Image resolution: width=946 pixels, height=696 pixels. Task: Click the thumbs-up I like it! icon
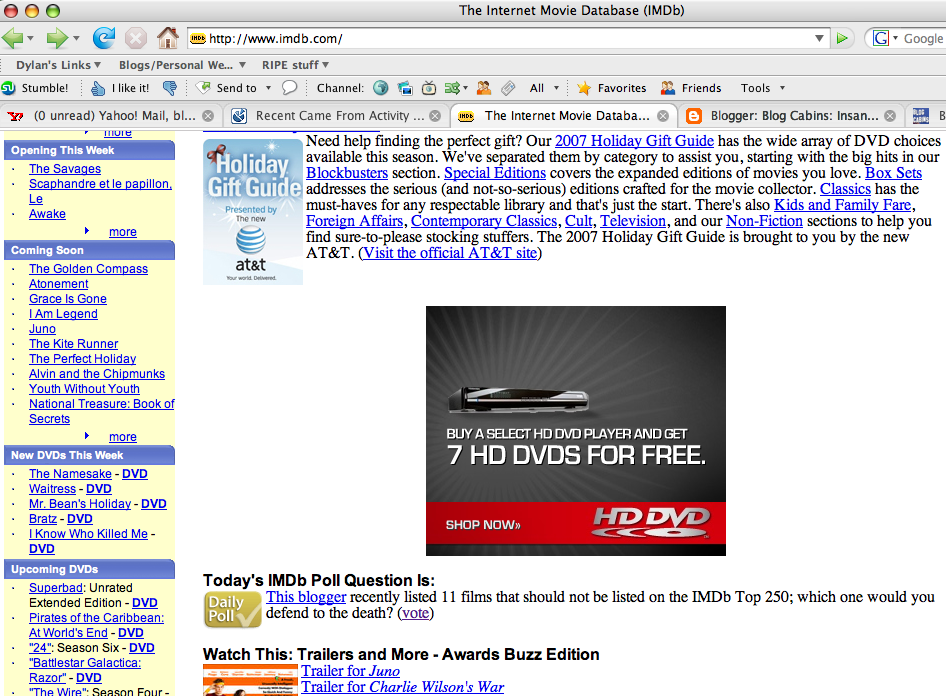(98, 88)
